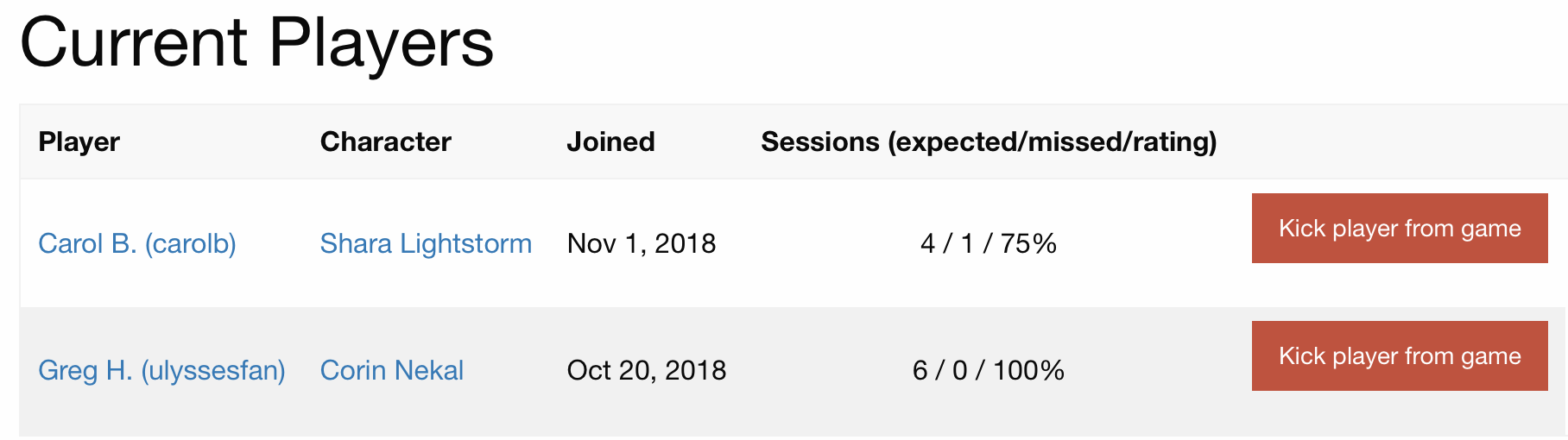
Task: Kick Carol B. from the game
Action: tap(1400, 228)
